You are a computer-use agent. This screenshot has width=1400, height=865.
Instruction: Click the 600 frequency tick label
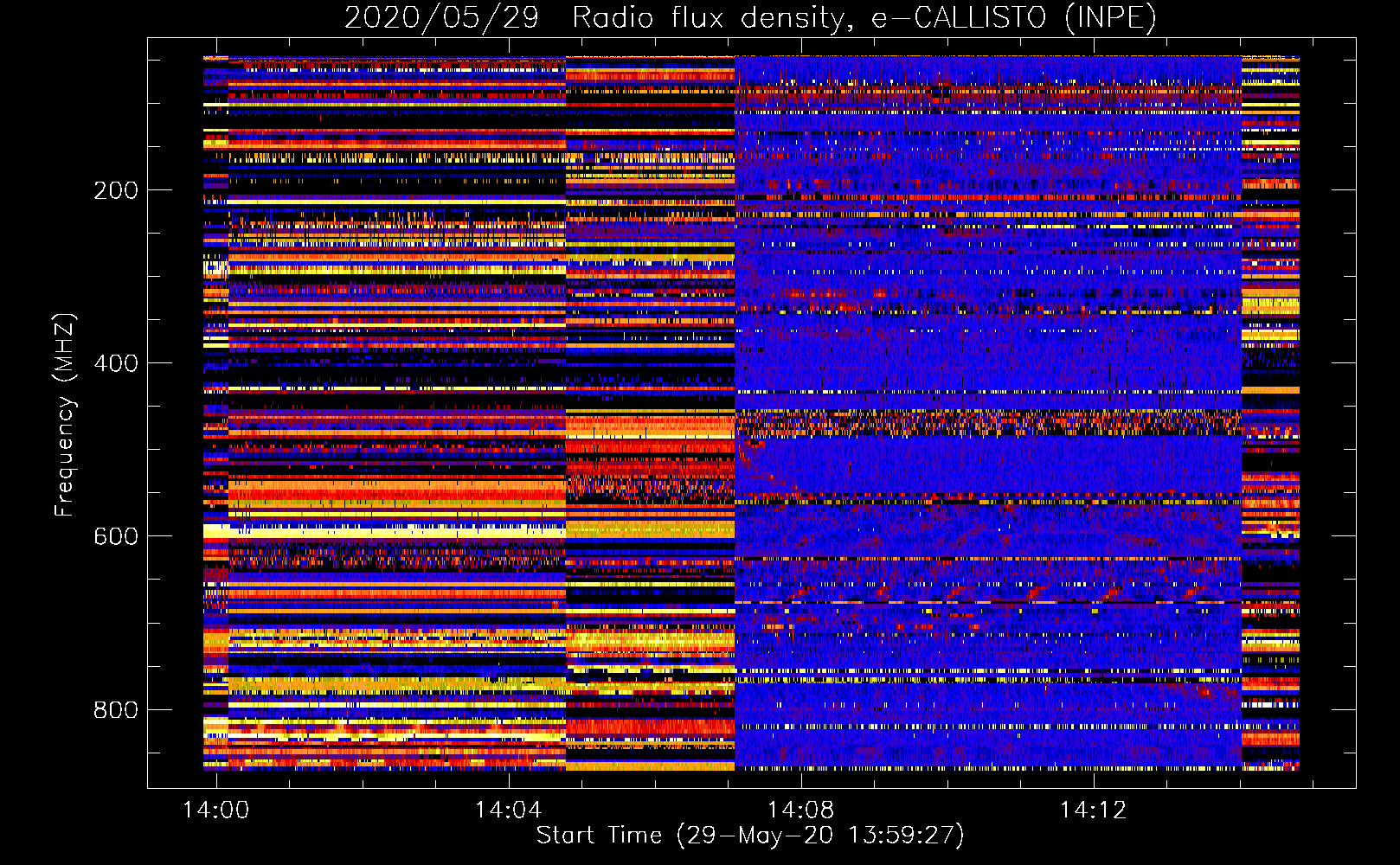[116, 536]
